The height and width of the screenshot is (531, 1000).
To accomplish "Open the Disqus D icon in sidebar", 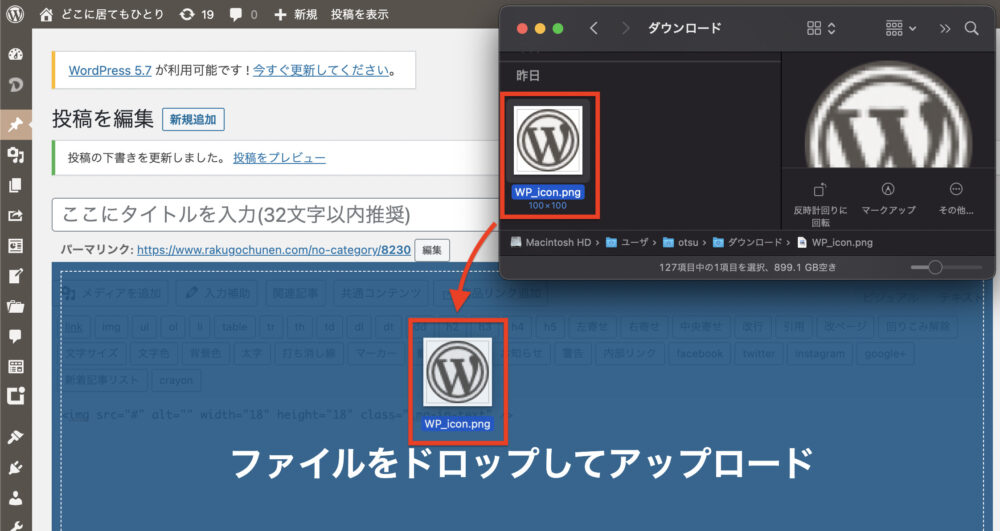I will (x=15, y=84).
